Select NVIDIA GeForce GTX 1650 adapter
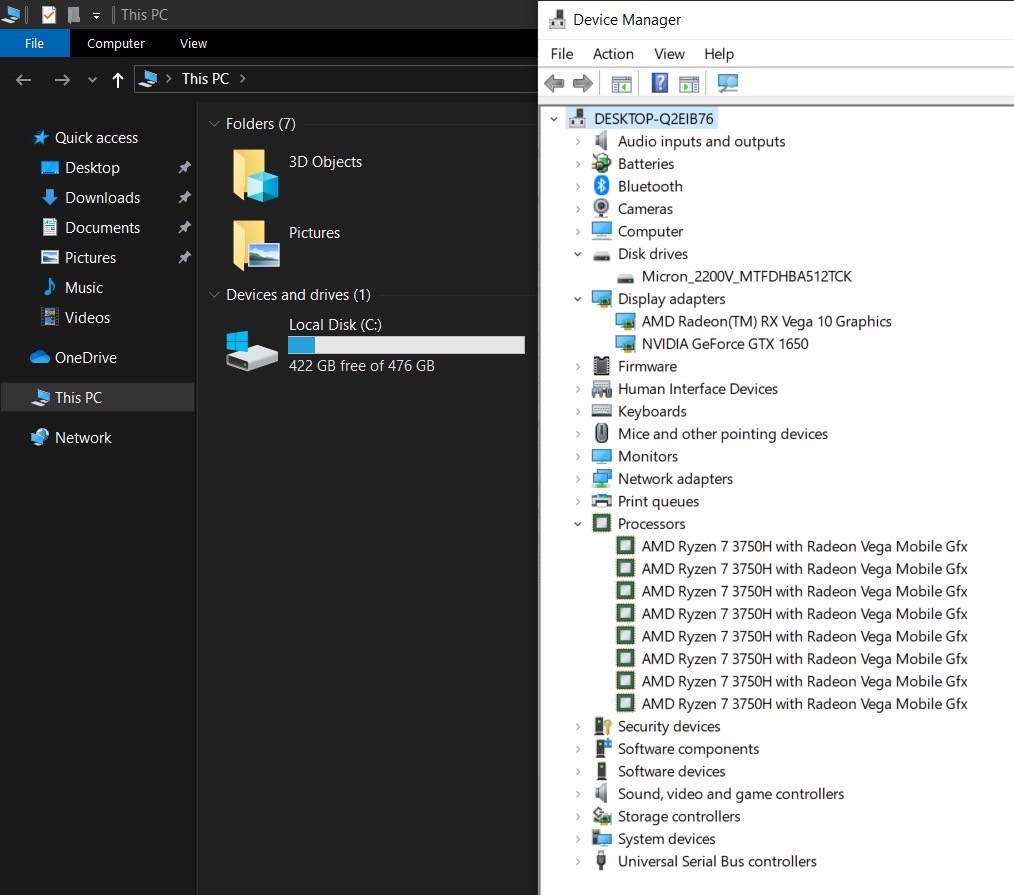 click(x=724, y=344)
